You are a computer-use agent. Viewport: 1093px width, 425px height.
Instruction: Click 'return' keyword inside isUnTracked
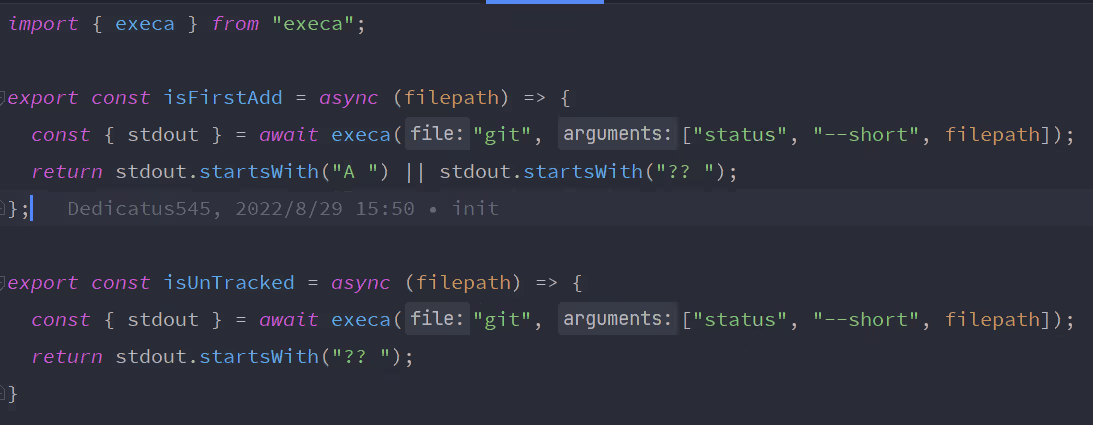[67, 357]
